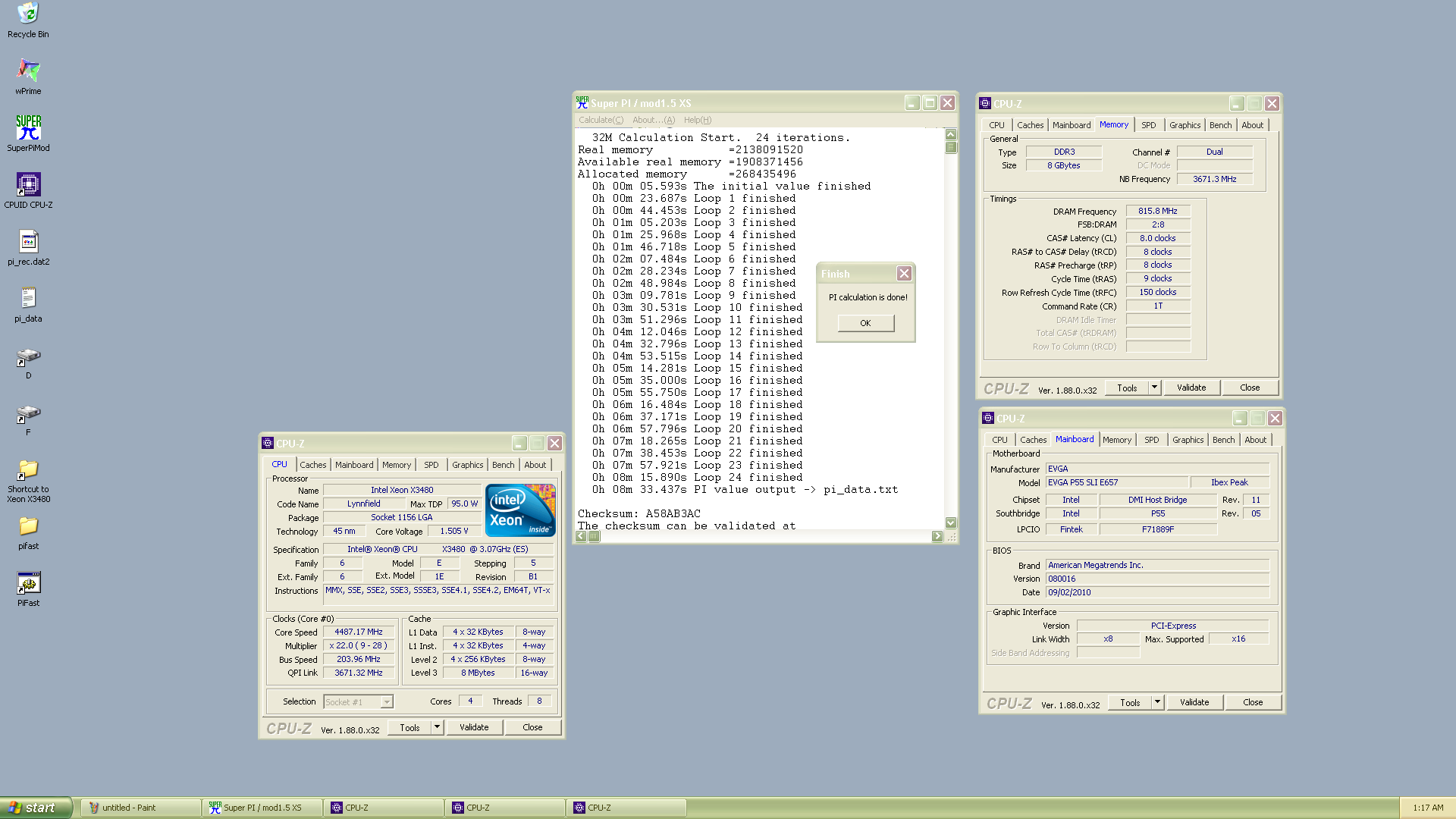Open the Help menu in Super PI
This screenshot has width=1456, height=819.
(698, 120)
